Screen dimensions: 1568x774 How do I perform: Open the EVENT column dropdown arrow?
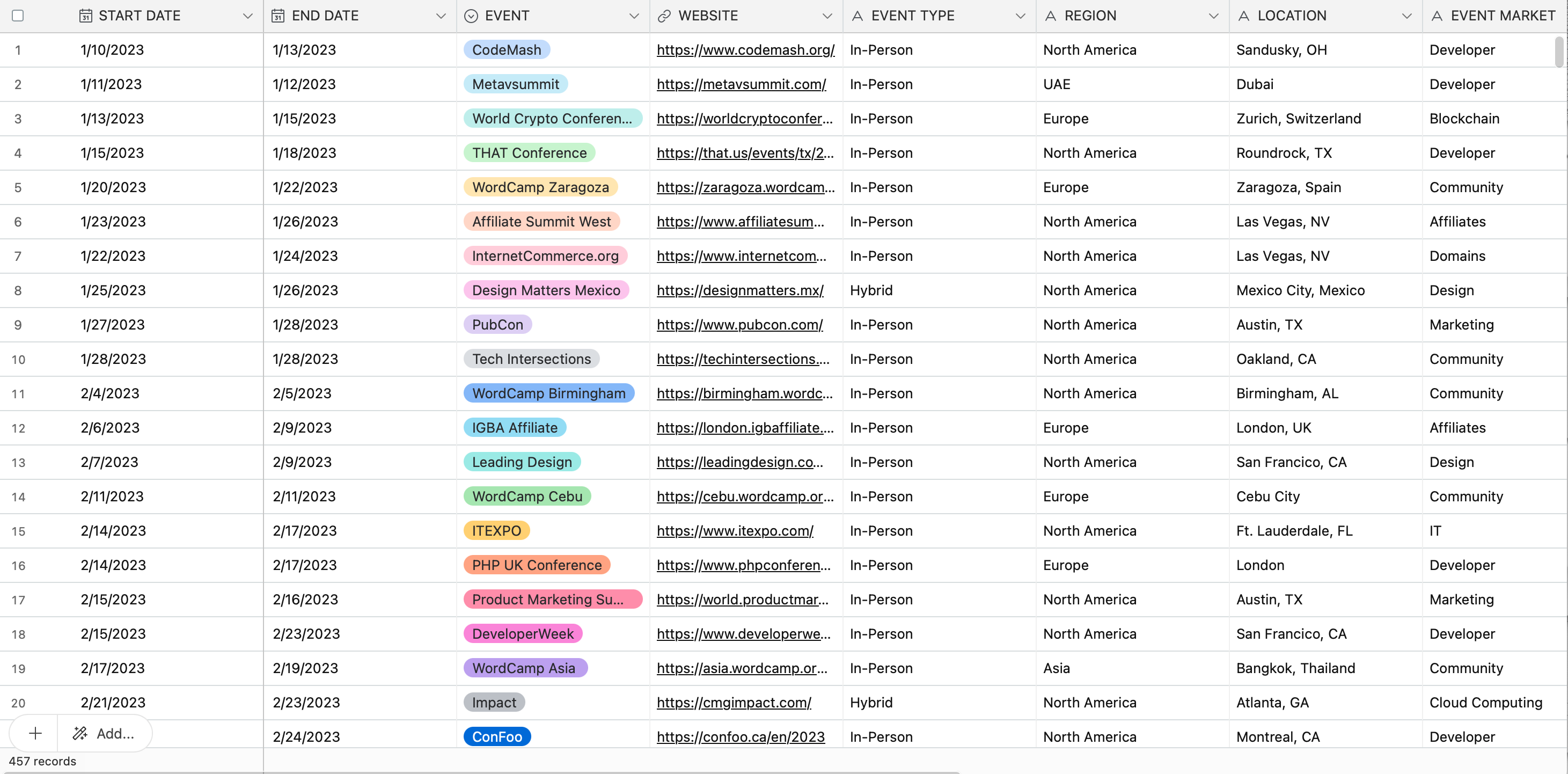634,17
